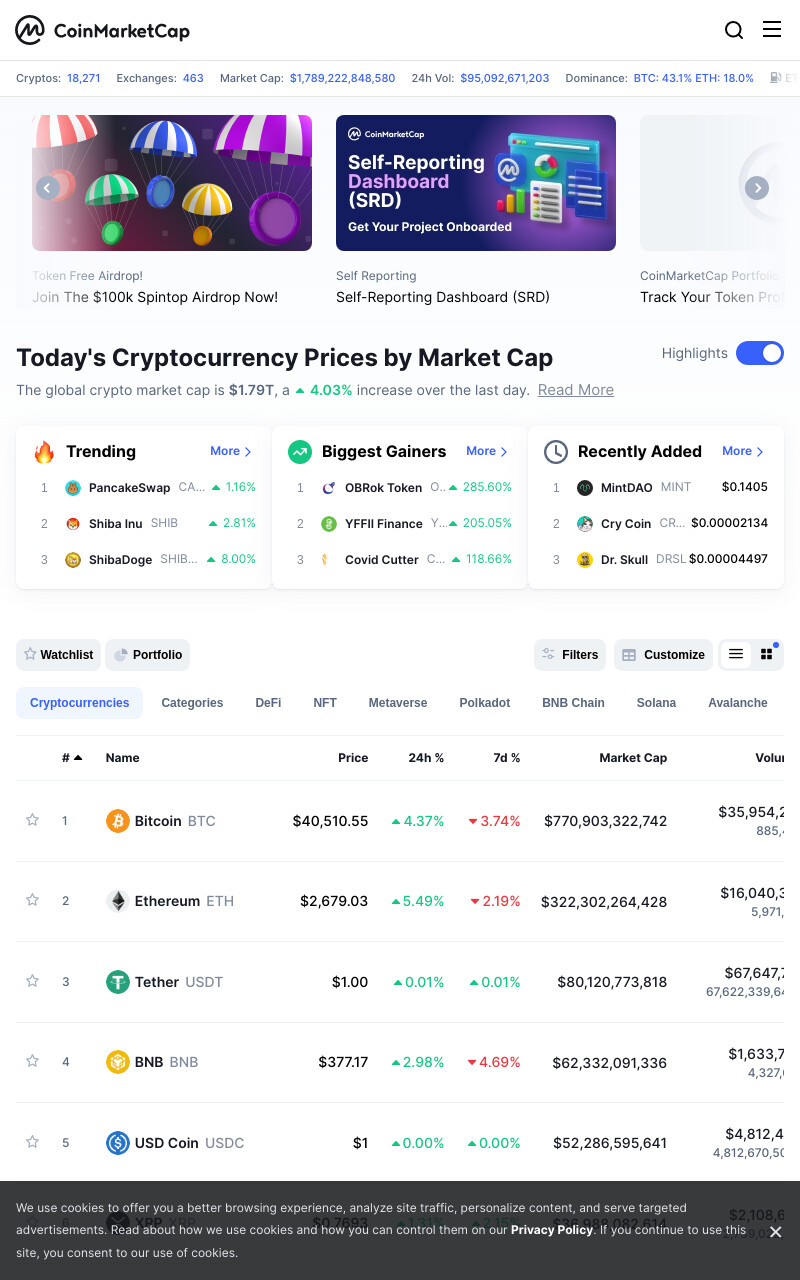
Task: Switch to the Metaverse tab
Action: tap(398, 703)
